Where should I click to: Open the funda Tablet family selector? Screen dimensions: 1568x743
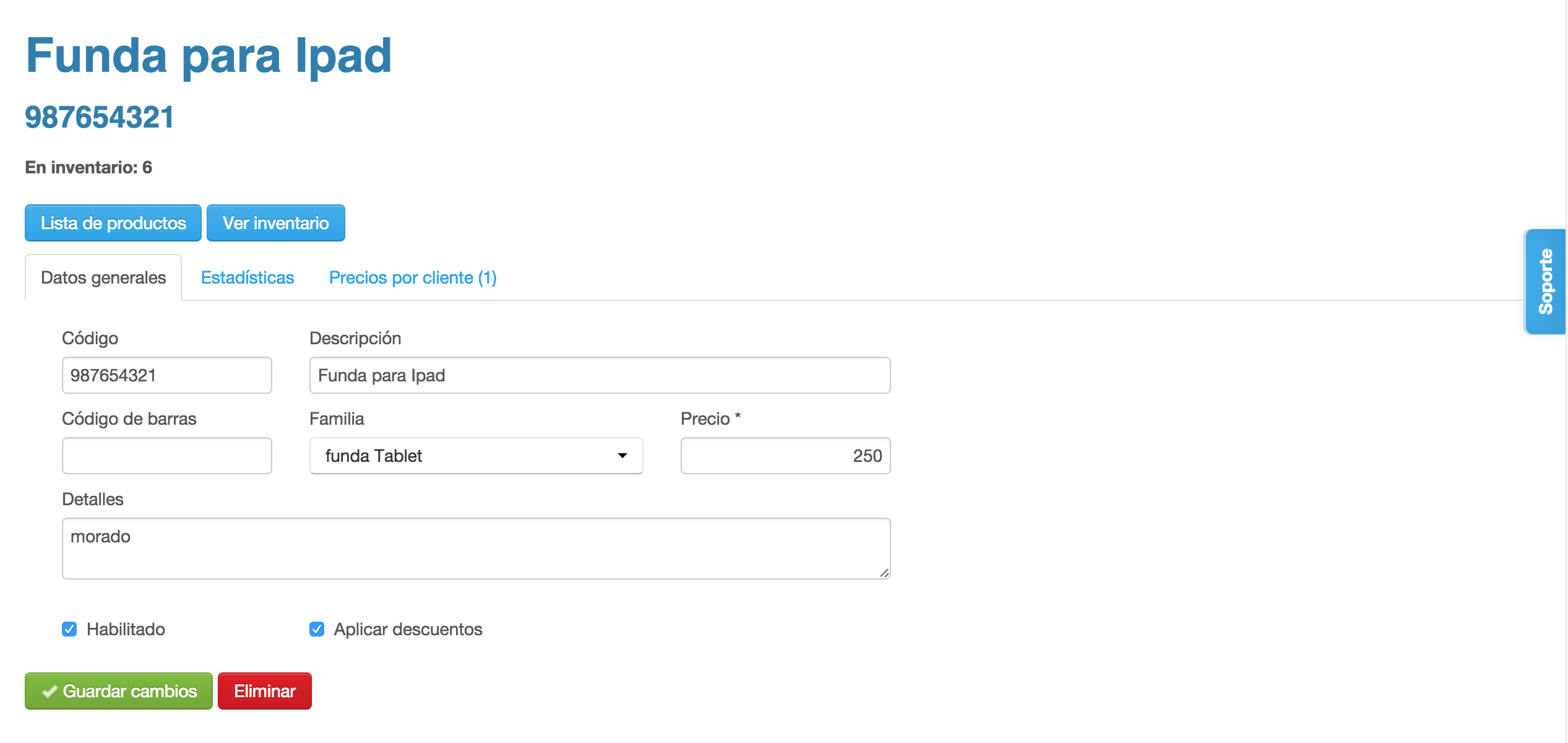click(475, 456)
